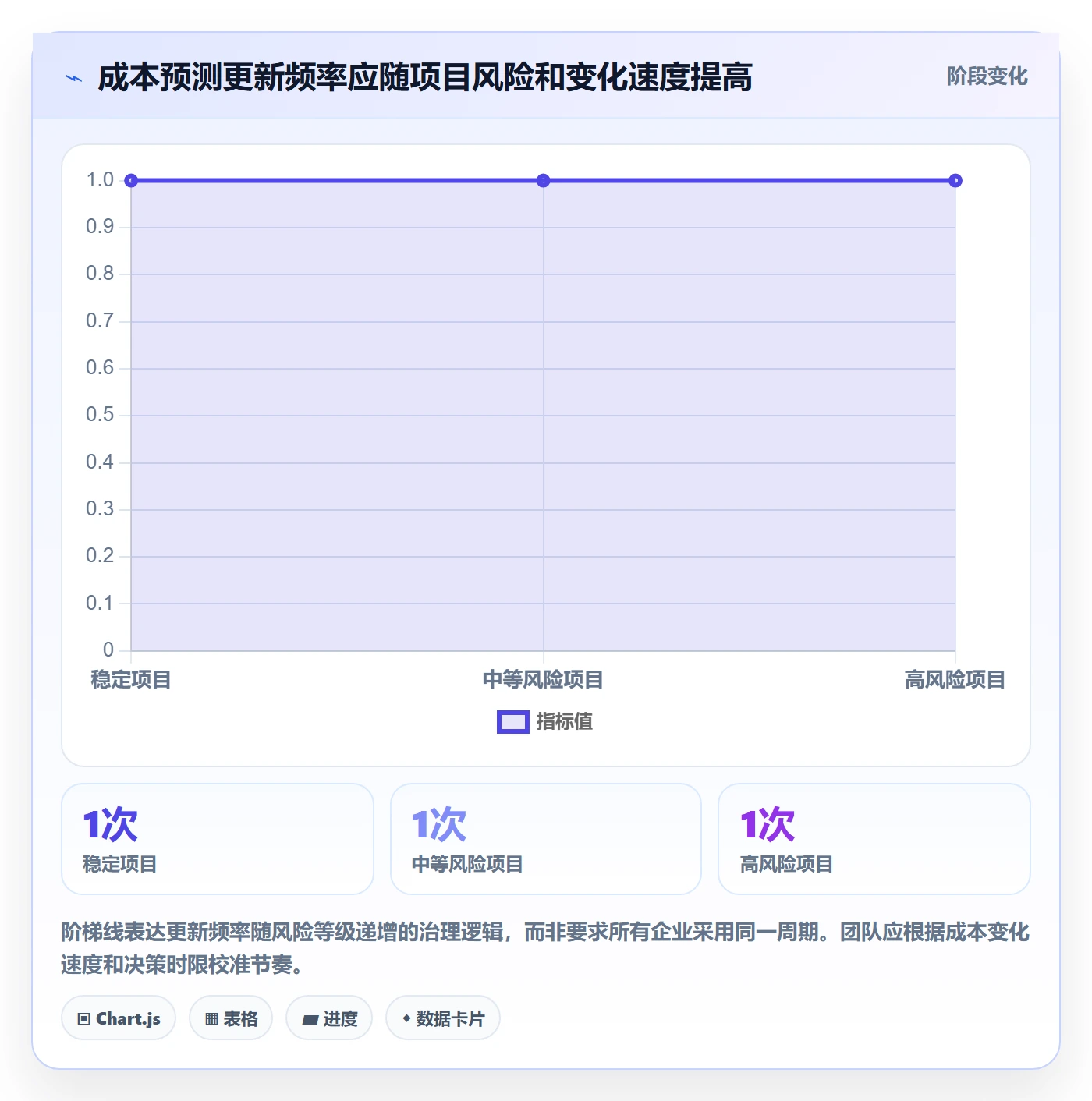Click the bar icon in the 进度 tag

[x=310, y=1020]
